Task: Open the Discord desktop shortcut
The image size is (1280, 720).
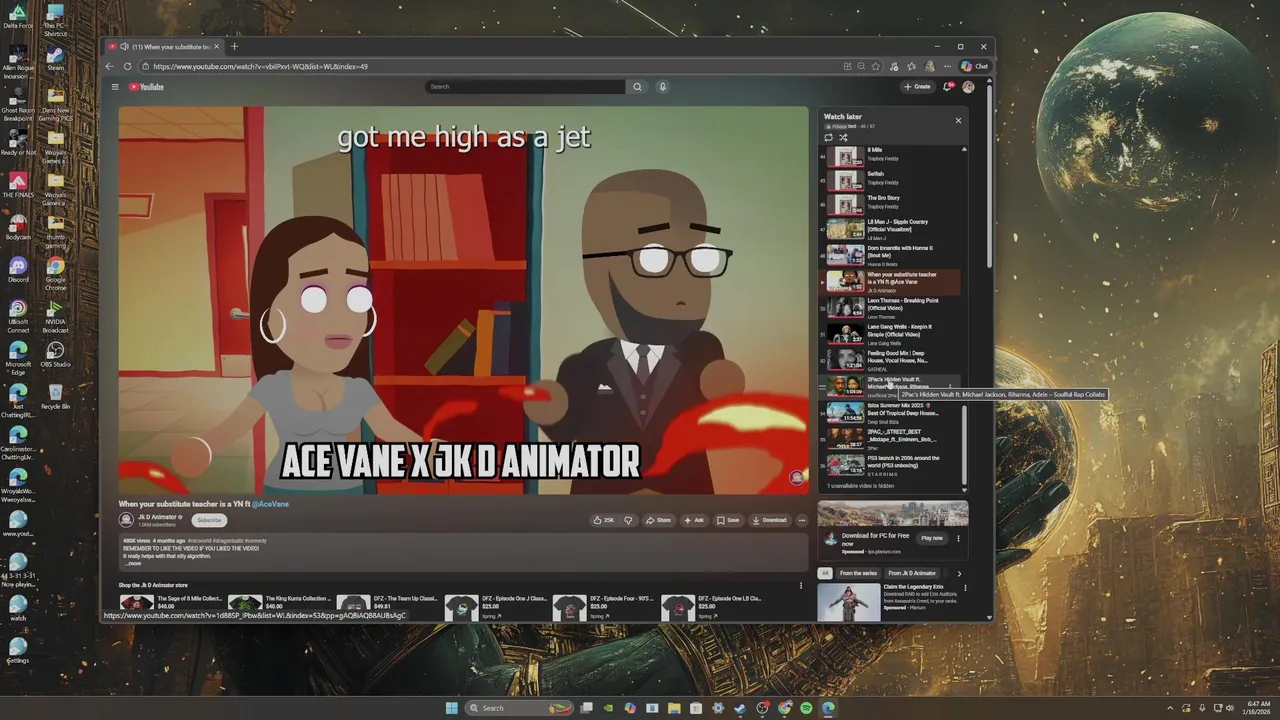Action: [x=18, y=269]
